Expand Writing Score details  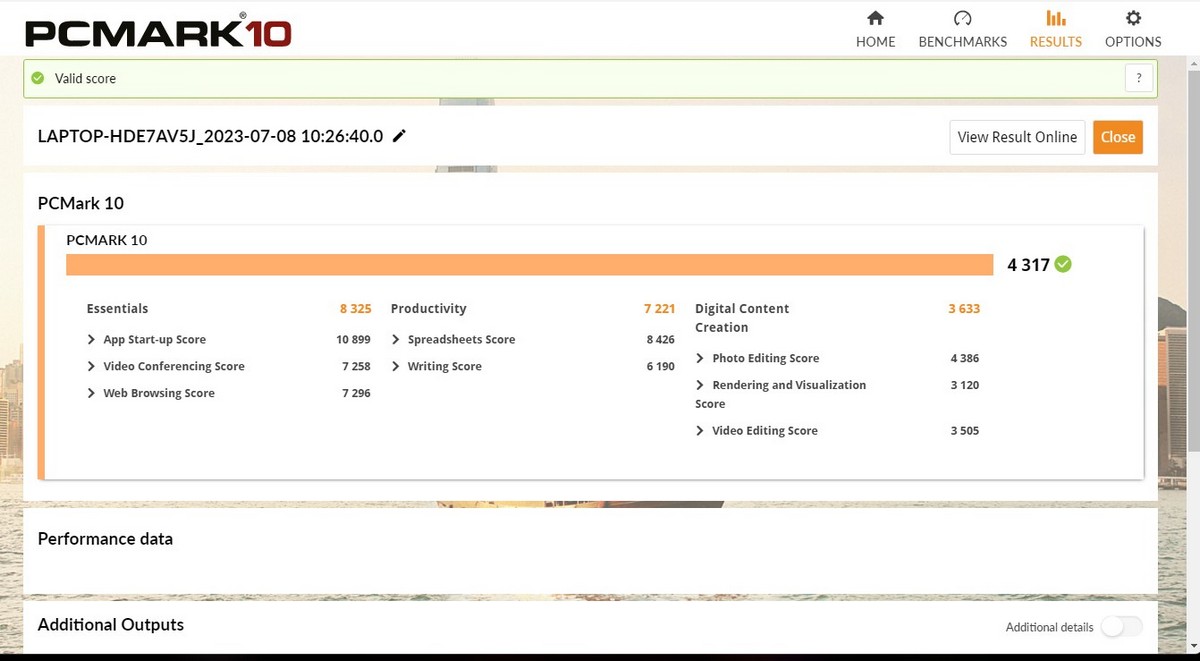coord(396,367)
